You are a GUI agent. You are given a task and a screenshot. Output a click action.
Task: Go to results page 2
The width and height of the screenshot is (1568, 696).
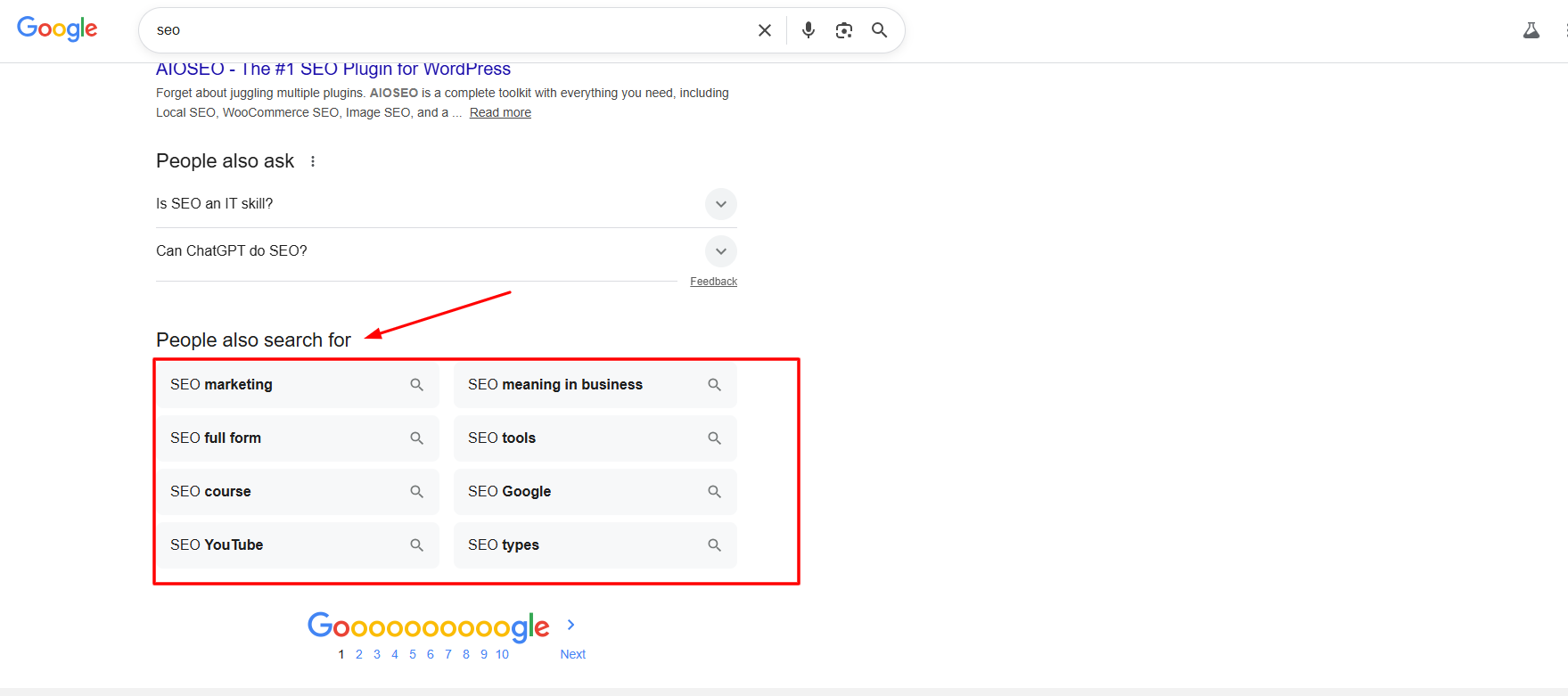pyautogui.click(x=359, y=654)
